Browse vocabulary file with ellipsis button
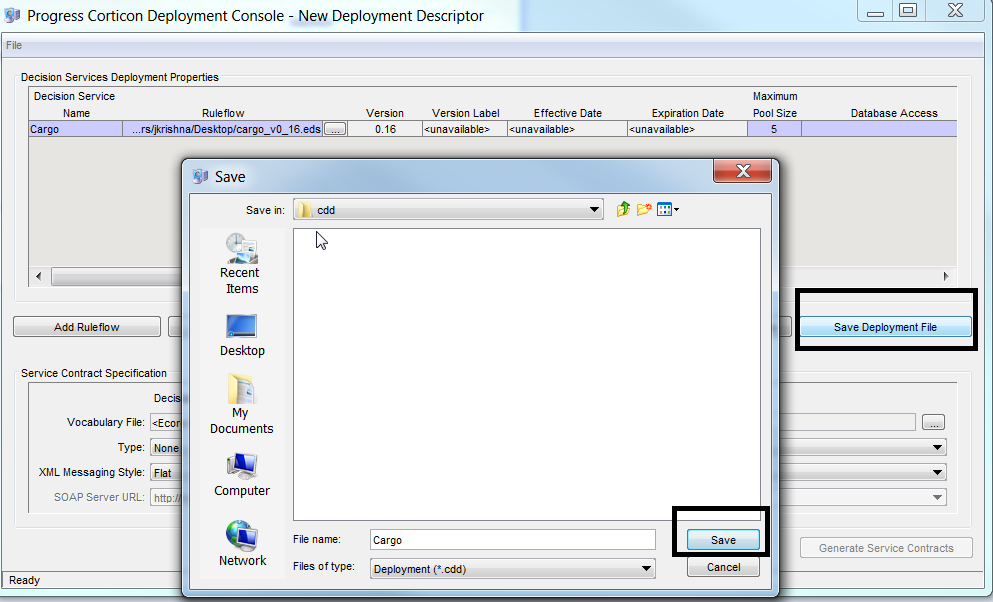This screenshot has height=602, width=993. point(933,422)
